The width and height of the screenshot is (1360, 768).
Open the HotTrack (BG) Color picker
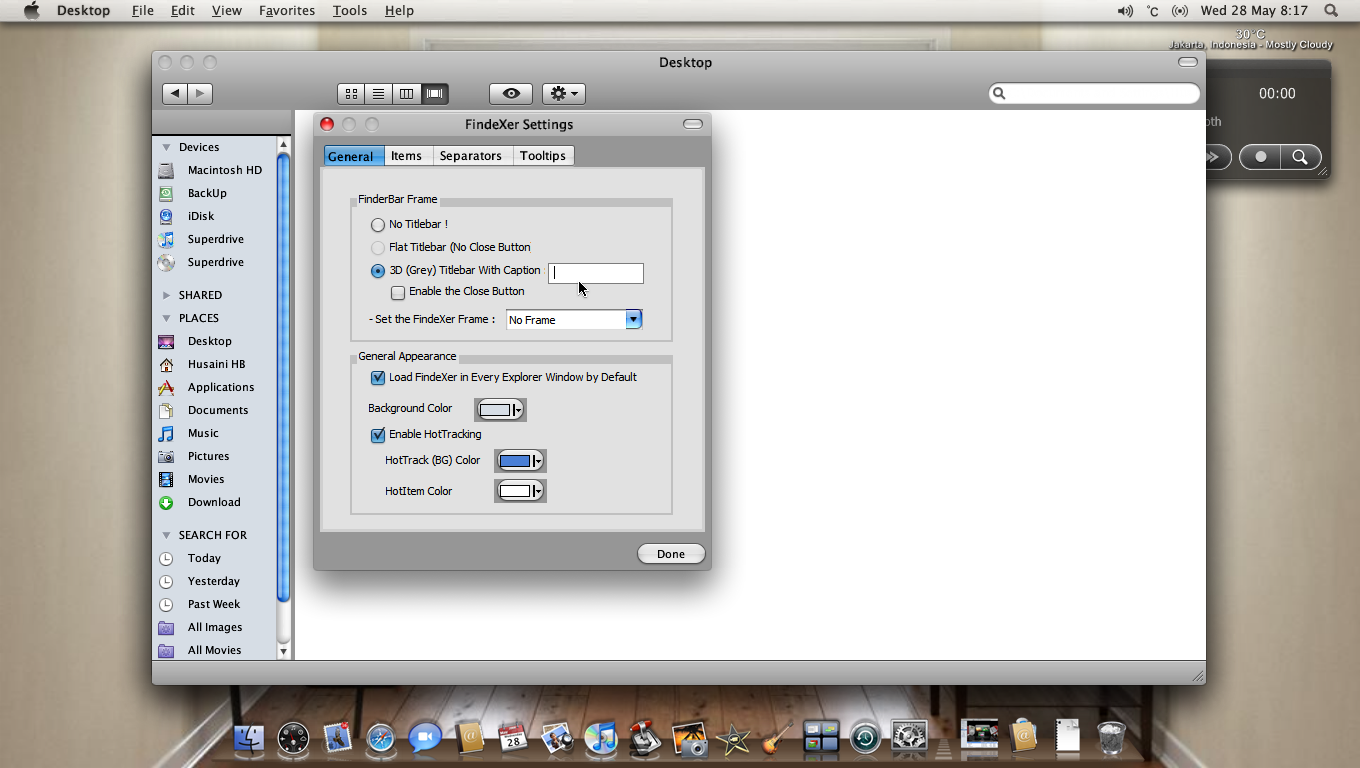520,461
